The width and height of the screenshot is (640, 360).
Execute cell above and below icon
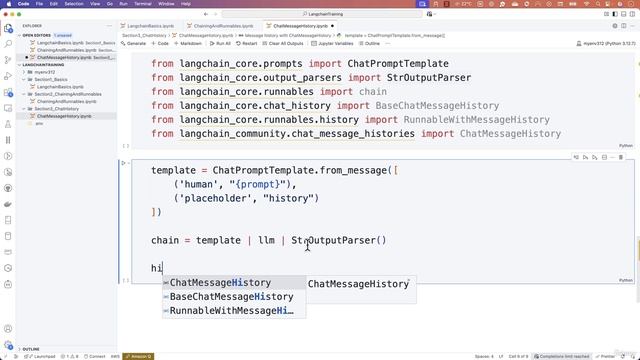(x=585, y=157)
